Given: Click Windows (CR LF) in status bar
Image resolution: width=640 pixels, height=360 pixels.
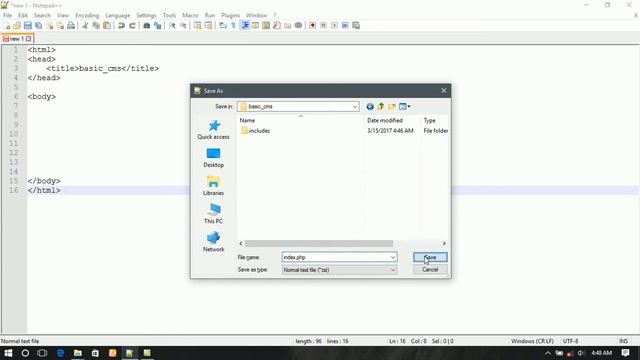Looking at the screenshot, I should click(x=532, y=341).
